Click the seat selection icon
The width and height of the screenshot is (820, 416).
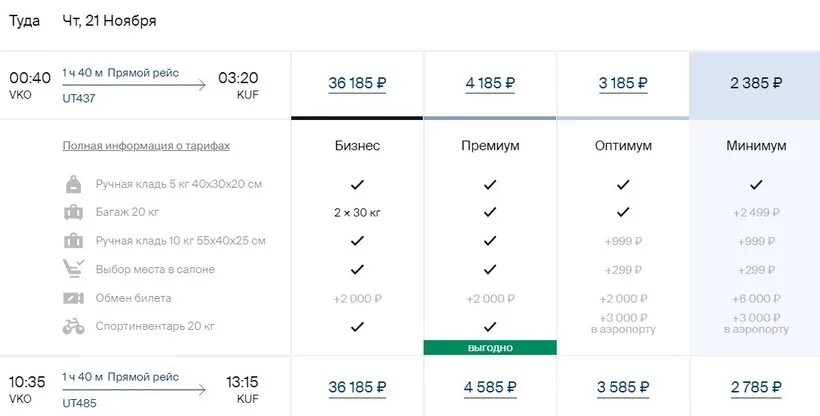click(74, 269)
